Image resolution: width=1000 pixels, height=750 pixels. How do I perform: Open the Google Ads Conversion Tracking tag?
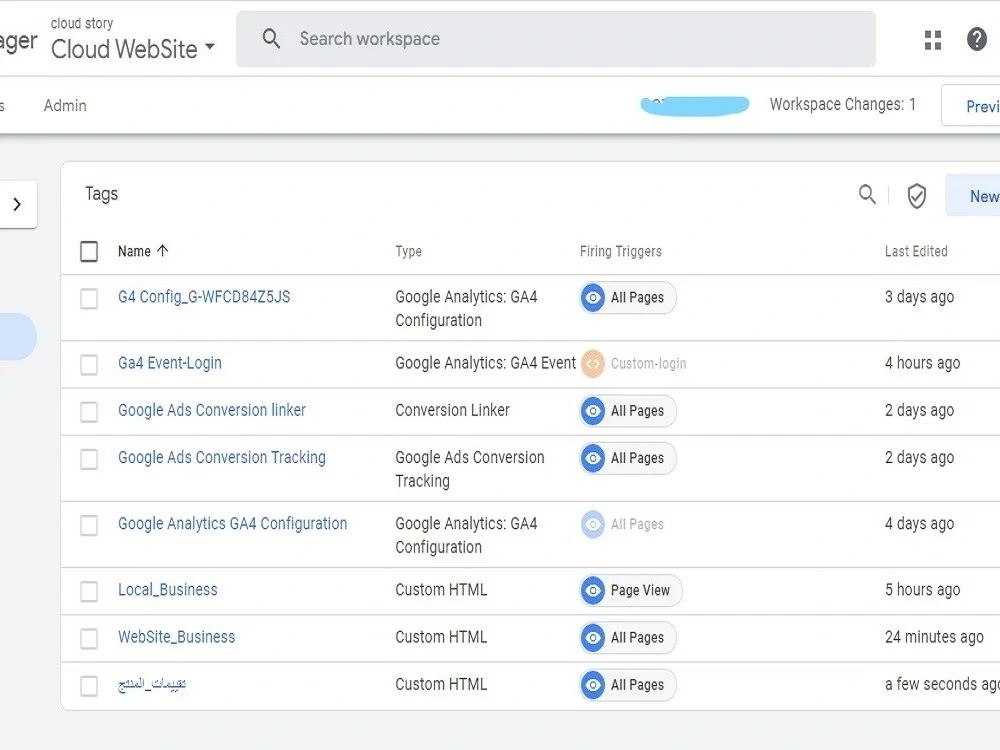(x=222, y=458)
